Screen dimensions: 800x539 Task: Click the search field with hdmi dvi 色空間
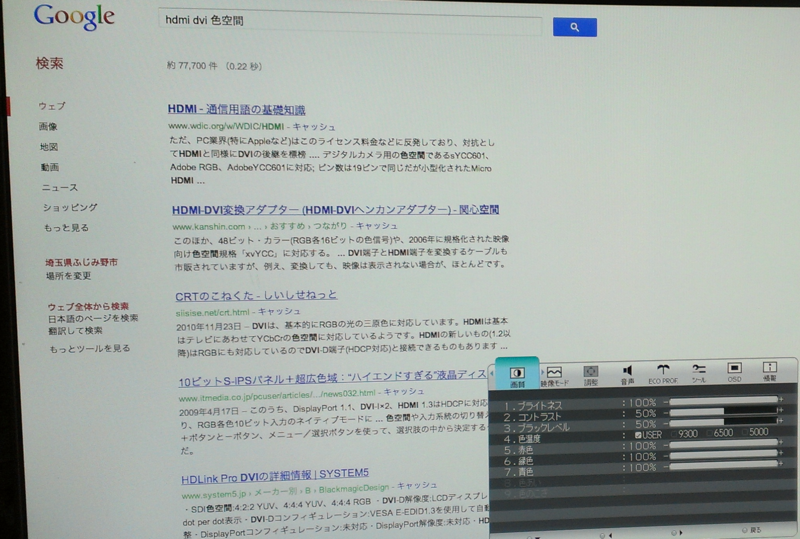[349, 21]
